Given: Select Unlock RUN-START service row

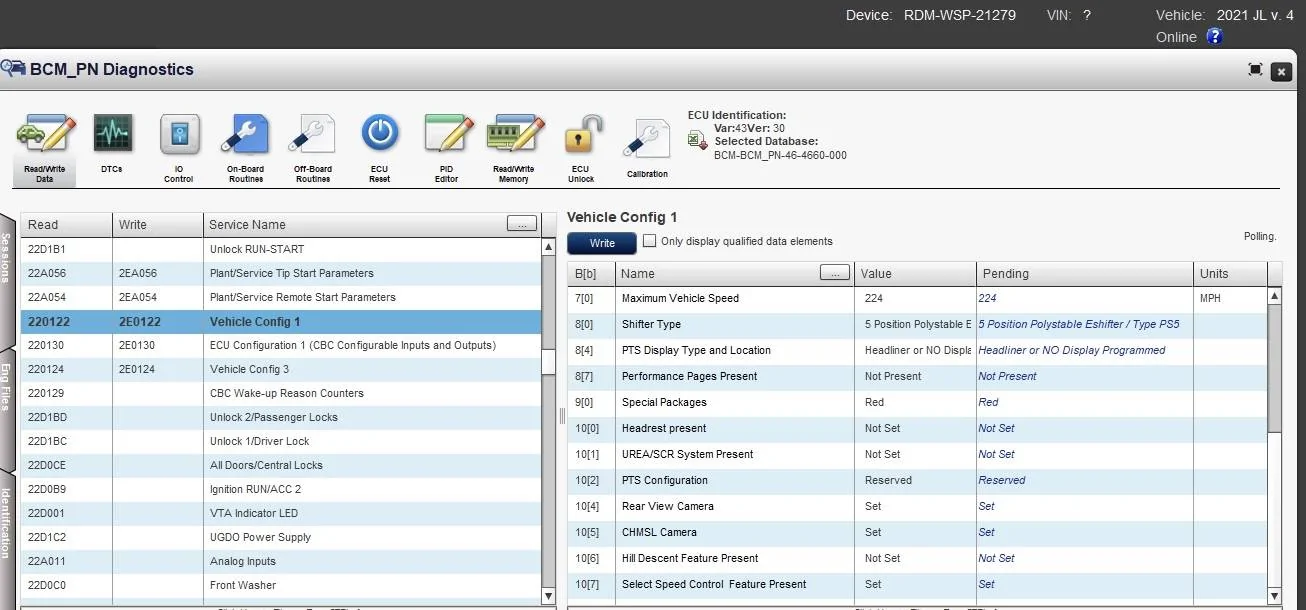Looking at the screenshot, I should pyautogui.click(x=281, y=249).
